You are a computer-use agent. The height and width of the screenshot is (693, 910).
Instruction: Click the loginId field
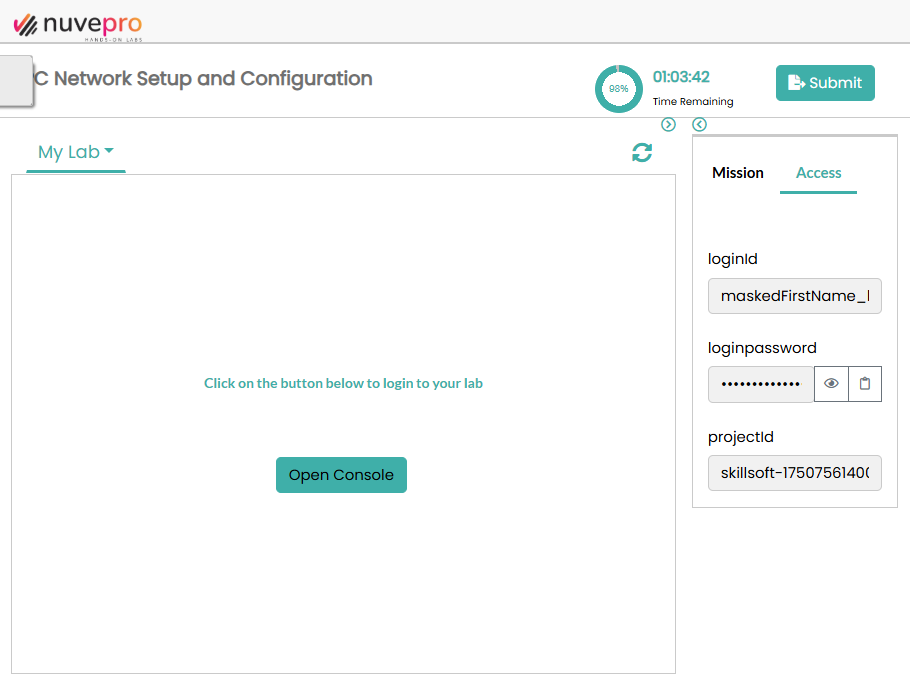click(794, 296)
